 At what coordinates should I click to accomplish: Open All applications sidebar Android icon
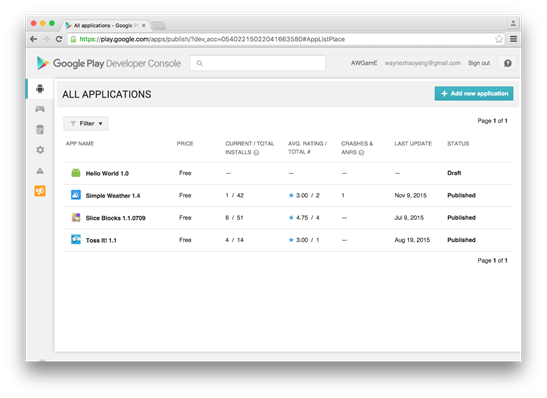(x=40, y=89)
